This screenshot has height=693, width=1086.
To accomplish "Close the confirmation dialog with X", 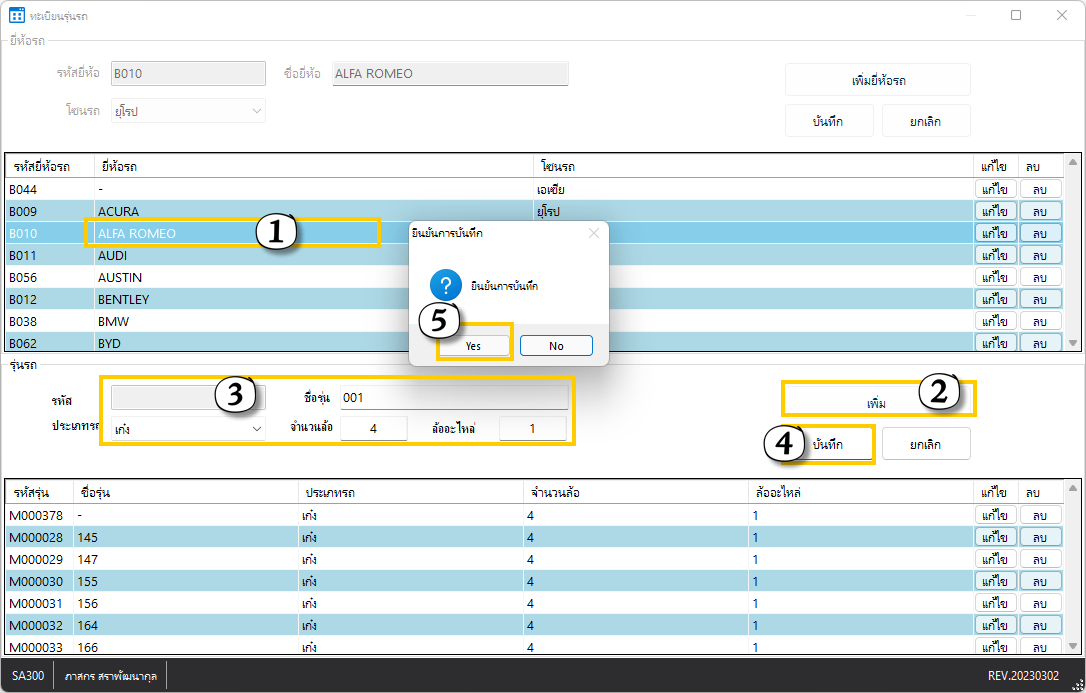I will pos(593,233).
